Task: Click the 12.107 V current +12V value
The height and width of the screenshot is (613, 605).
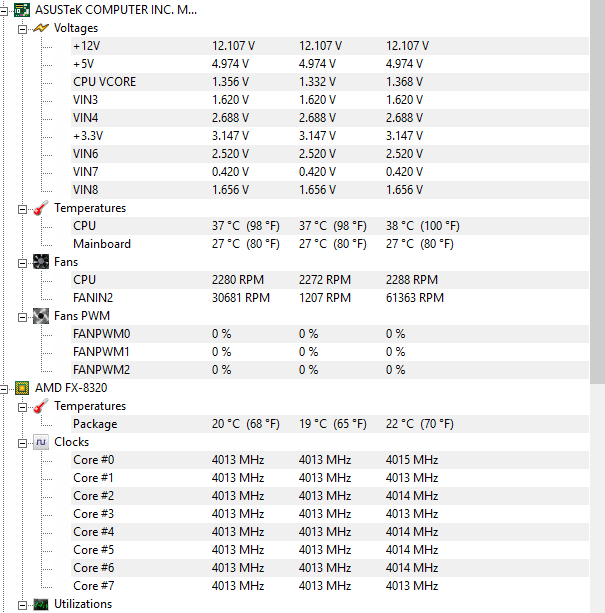Action: tap(233, 46)
